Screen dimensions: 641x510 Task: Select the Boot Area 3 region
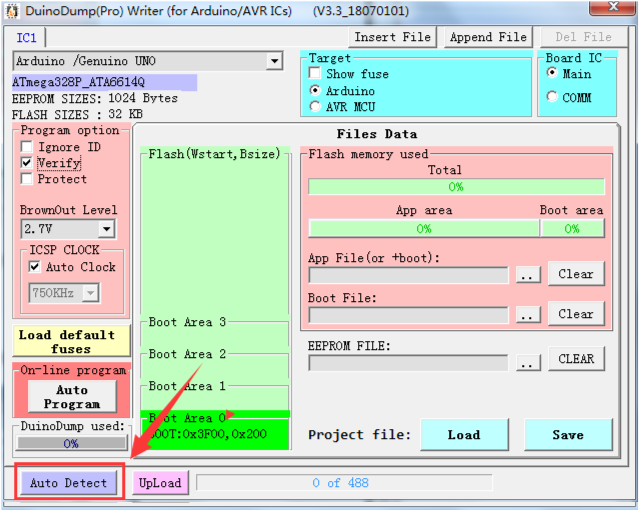click(x=215, y=332)
